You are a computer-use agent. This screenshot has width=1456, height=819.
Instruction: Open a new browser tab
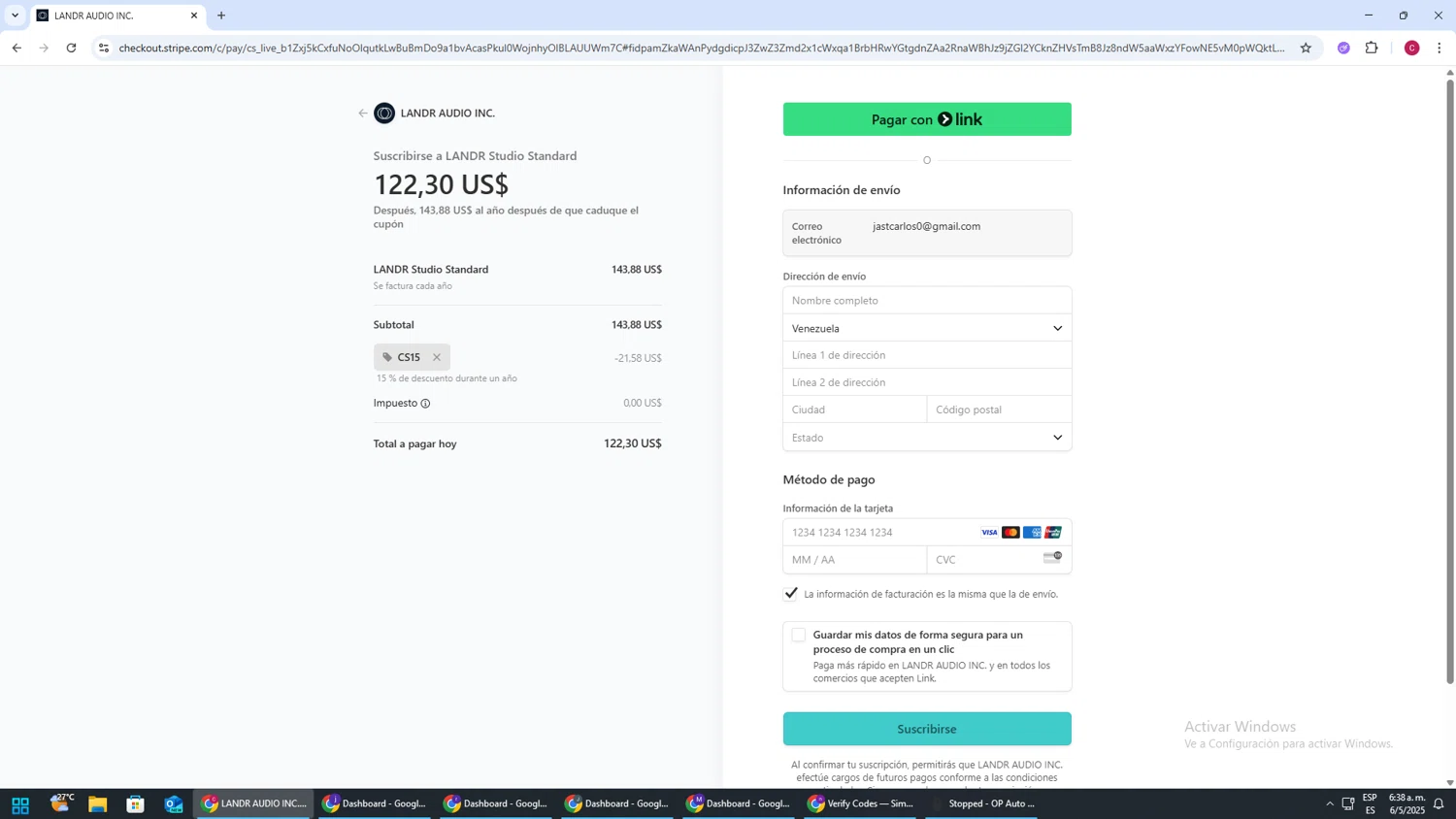221,16
